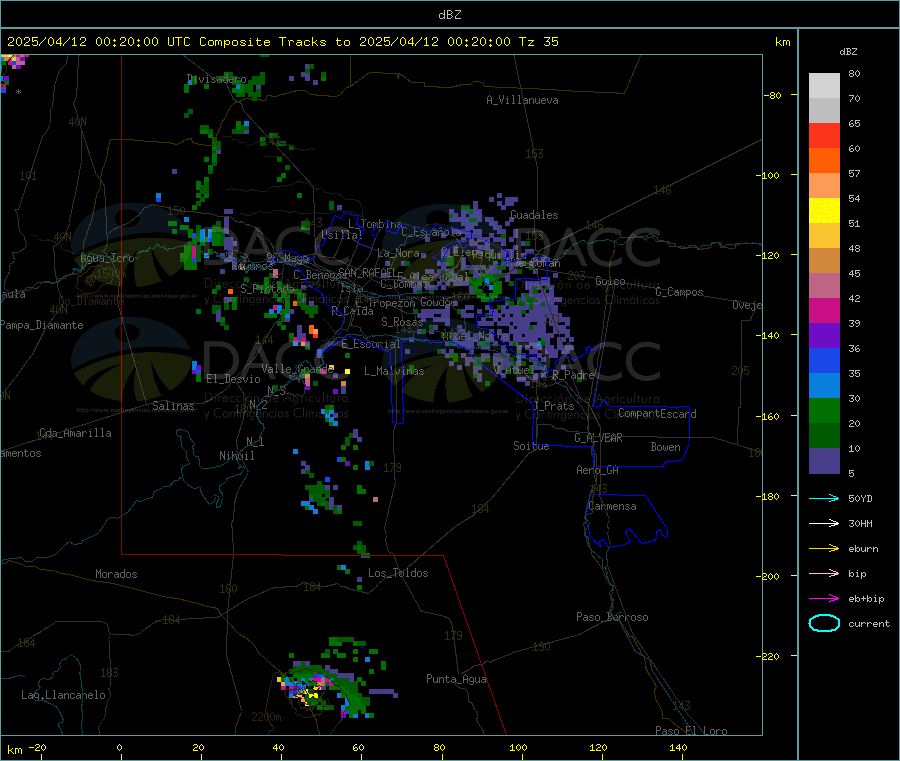Pick the yellow 54–51 dBZ swatch
The image size is (900, 761).
pyautogui.click(x=824, y=210)
